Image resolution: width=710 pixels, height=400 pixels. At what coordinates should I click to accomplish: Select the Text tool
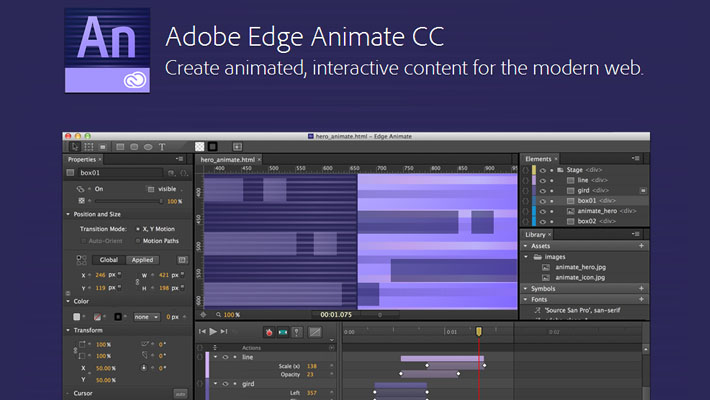[x=162, y=147]
